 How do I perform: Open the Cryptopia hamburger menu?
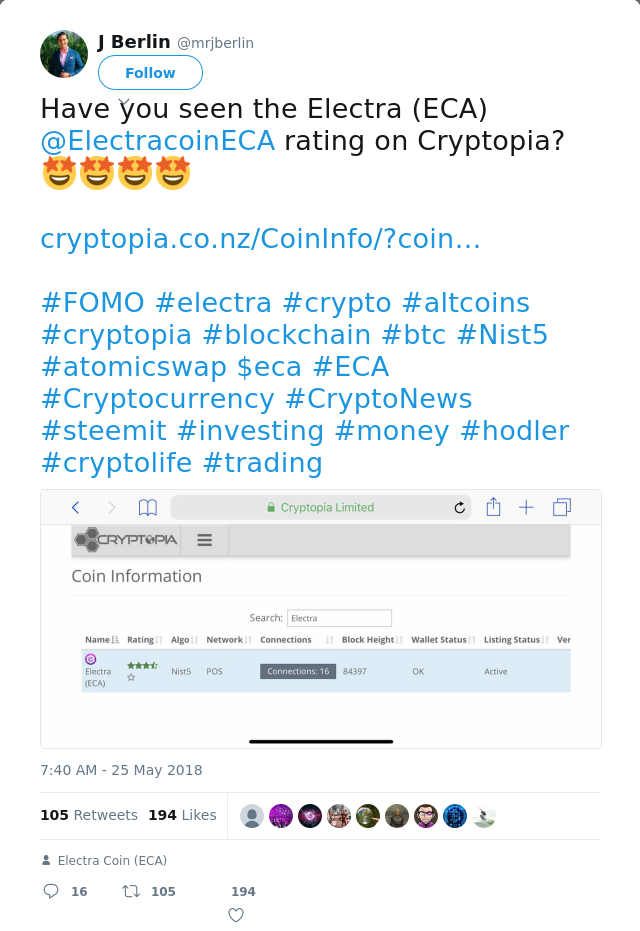[x=203, y=540]
